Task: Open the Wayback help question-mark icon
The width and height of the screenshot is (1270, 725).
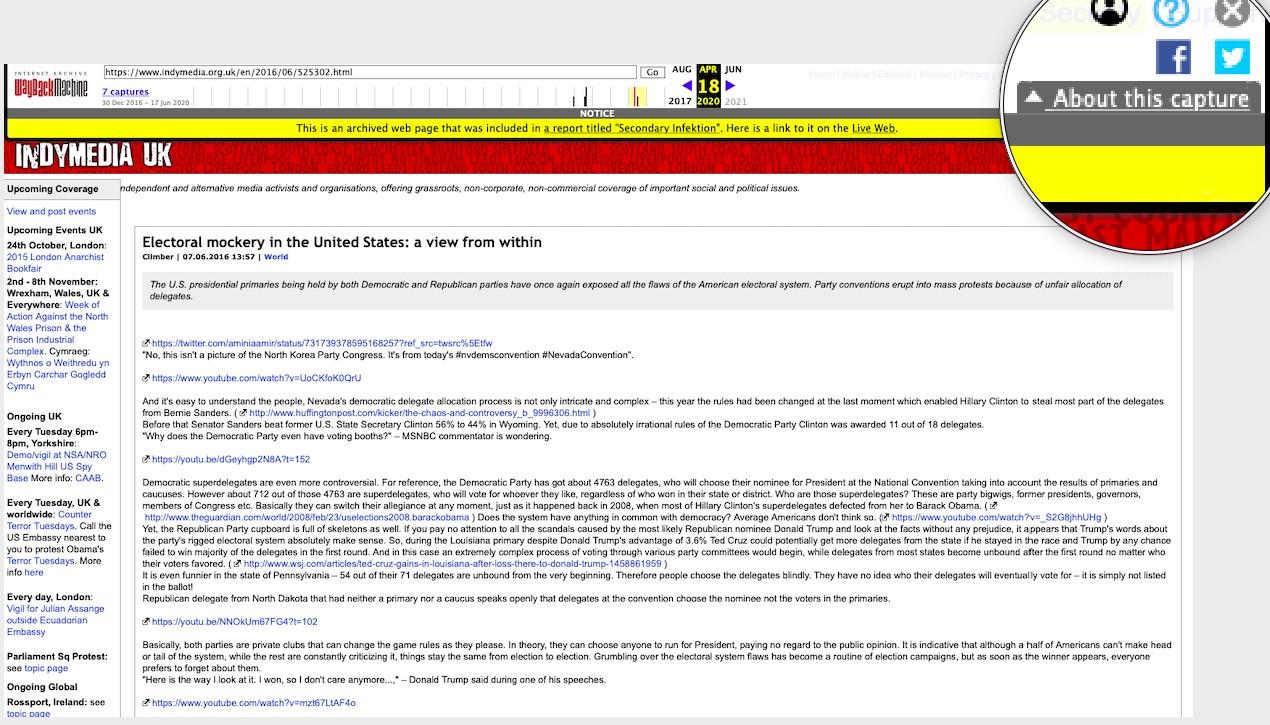Action: coord(1170,11)
